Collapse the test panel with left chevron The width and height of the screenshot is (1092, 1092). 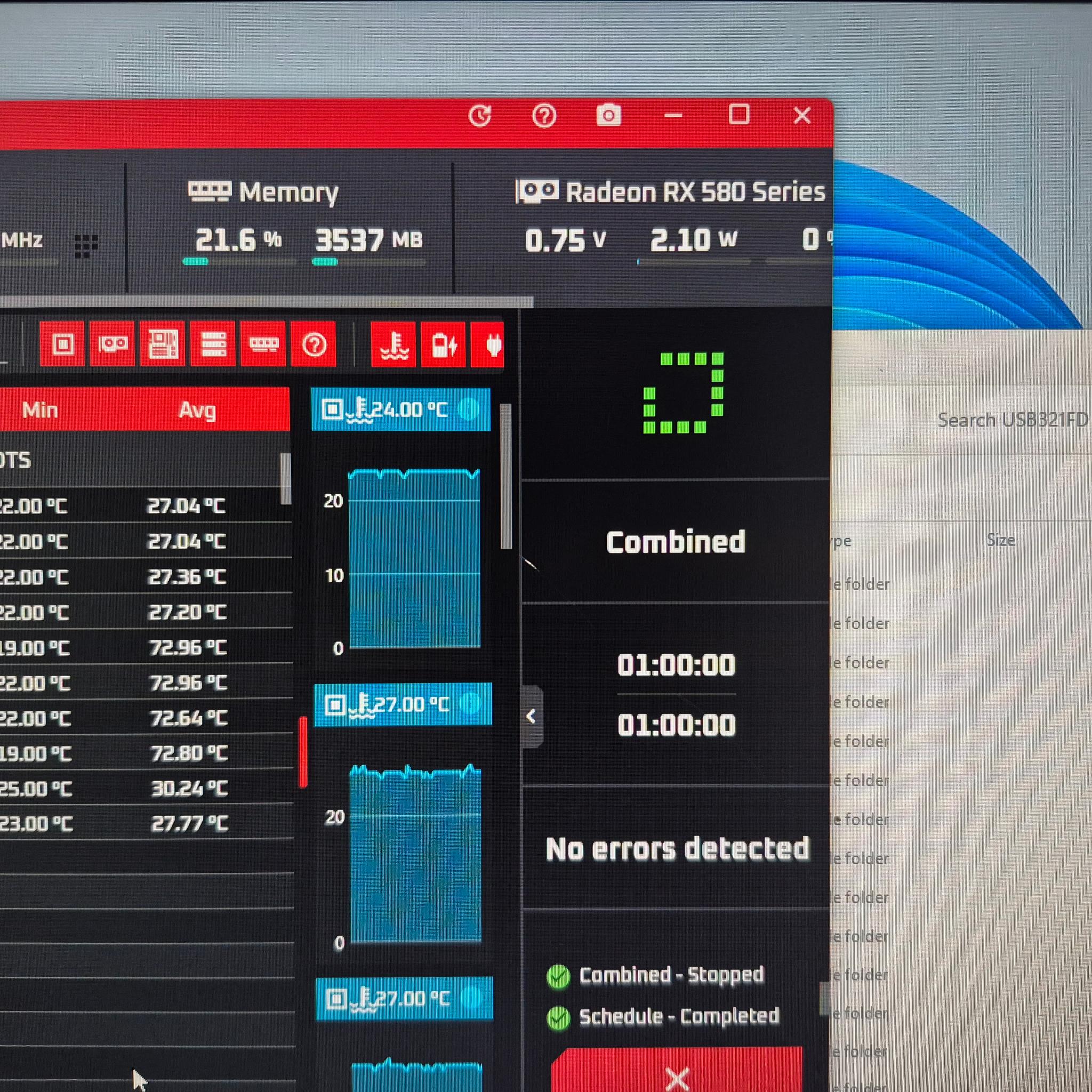pyautogui.click(x=531, y=717)
